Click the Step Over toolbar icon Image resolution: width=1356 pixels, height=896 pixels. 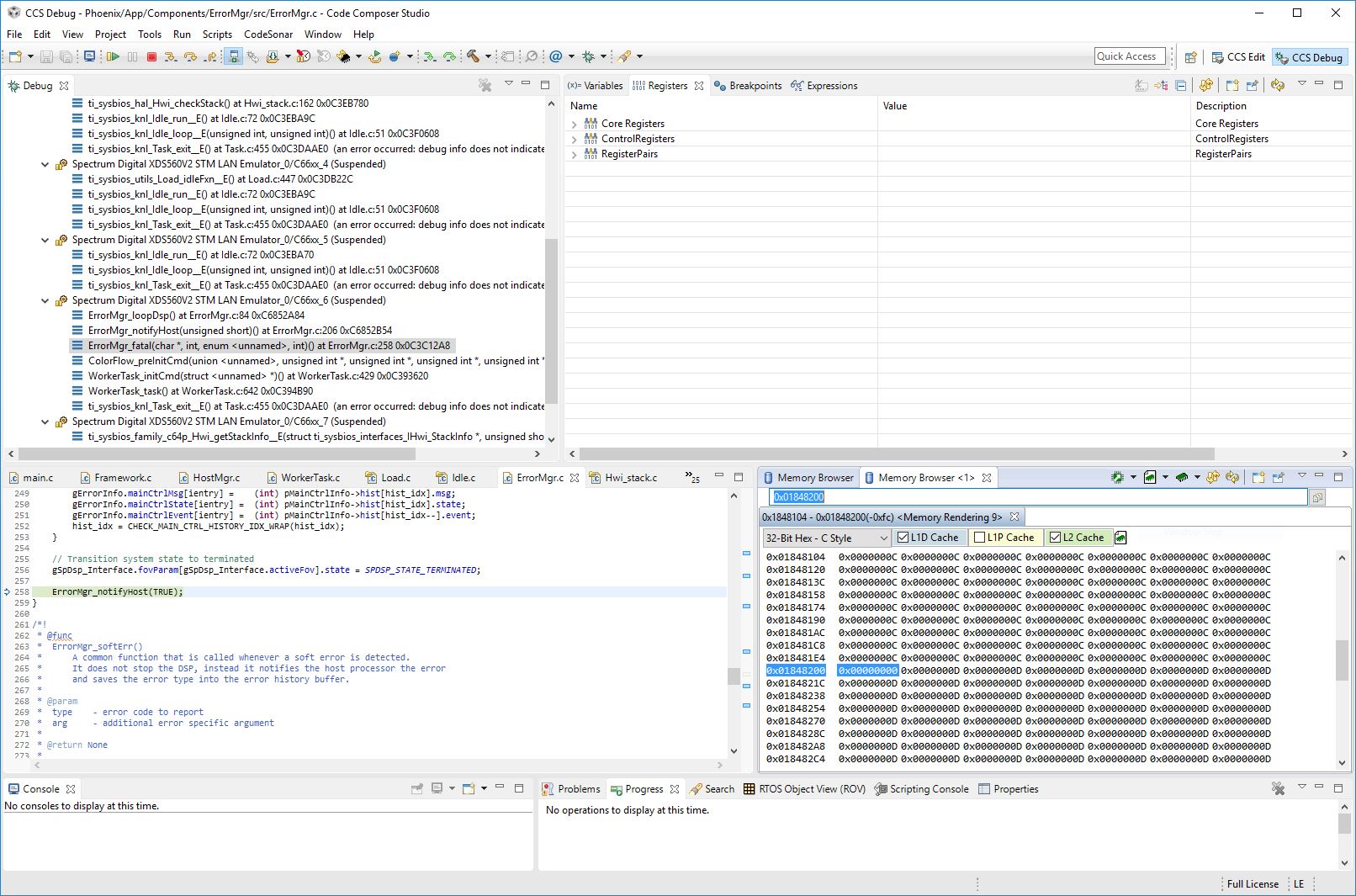tap(191, 57)
